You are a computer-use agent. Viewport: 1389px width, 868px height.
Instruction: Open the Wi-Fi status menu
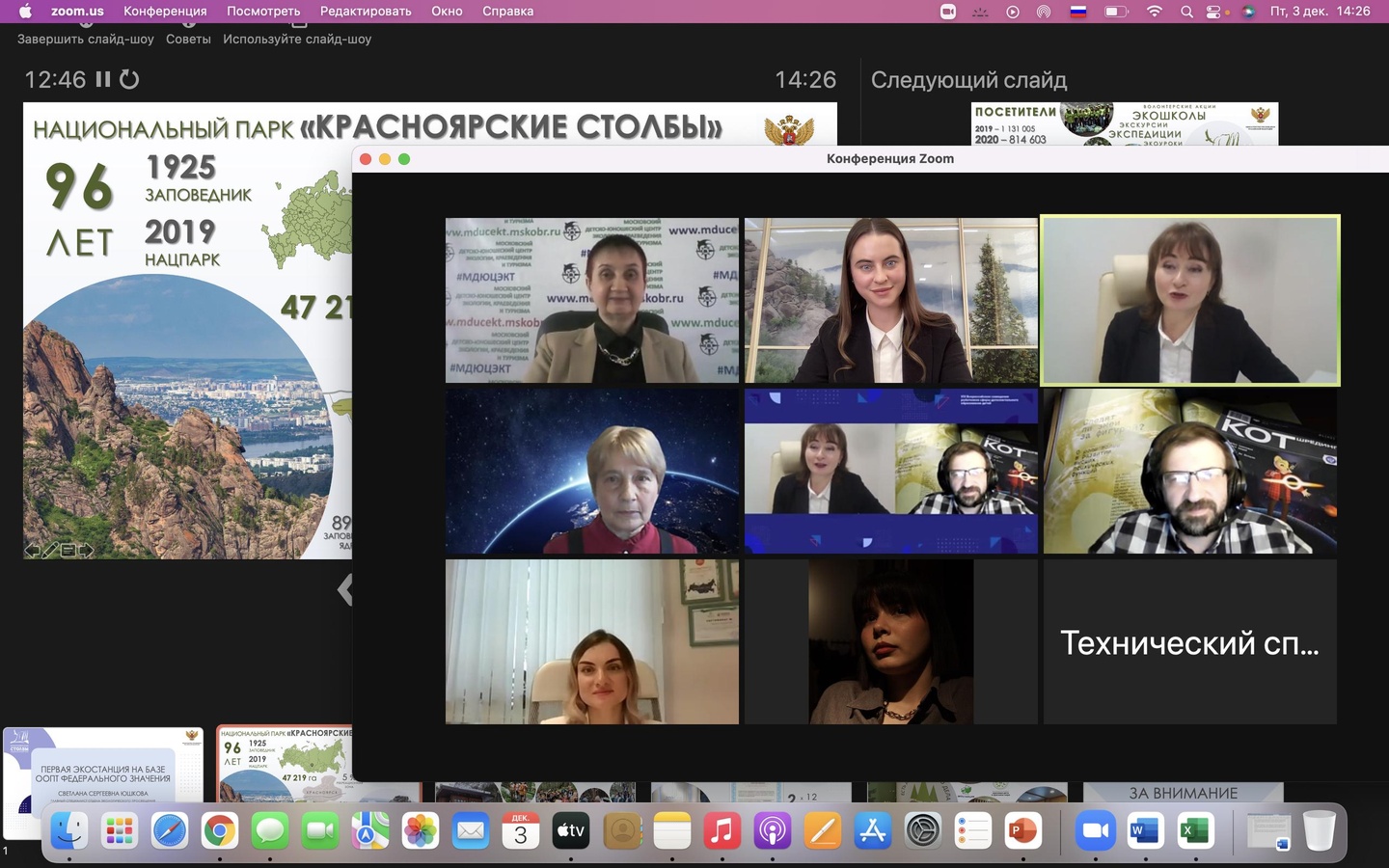tap(1155, 12)
